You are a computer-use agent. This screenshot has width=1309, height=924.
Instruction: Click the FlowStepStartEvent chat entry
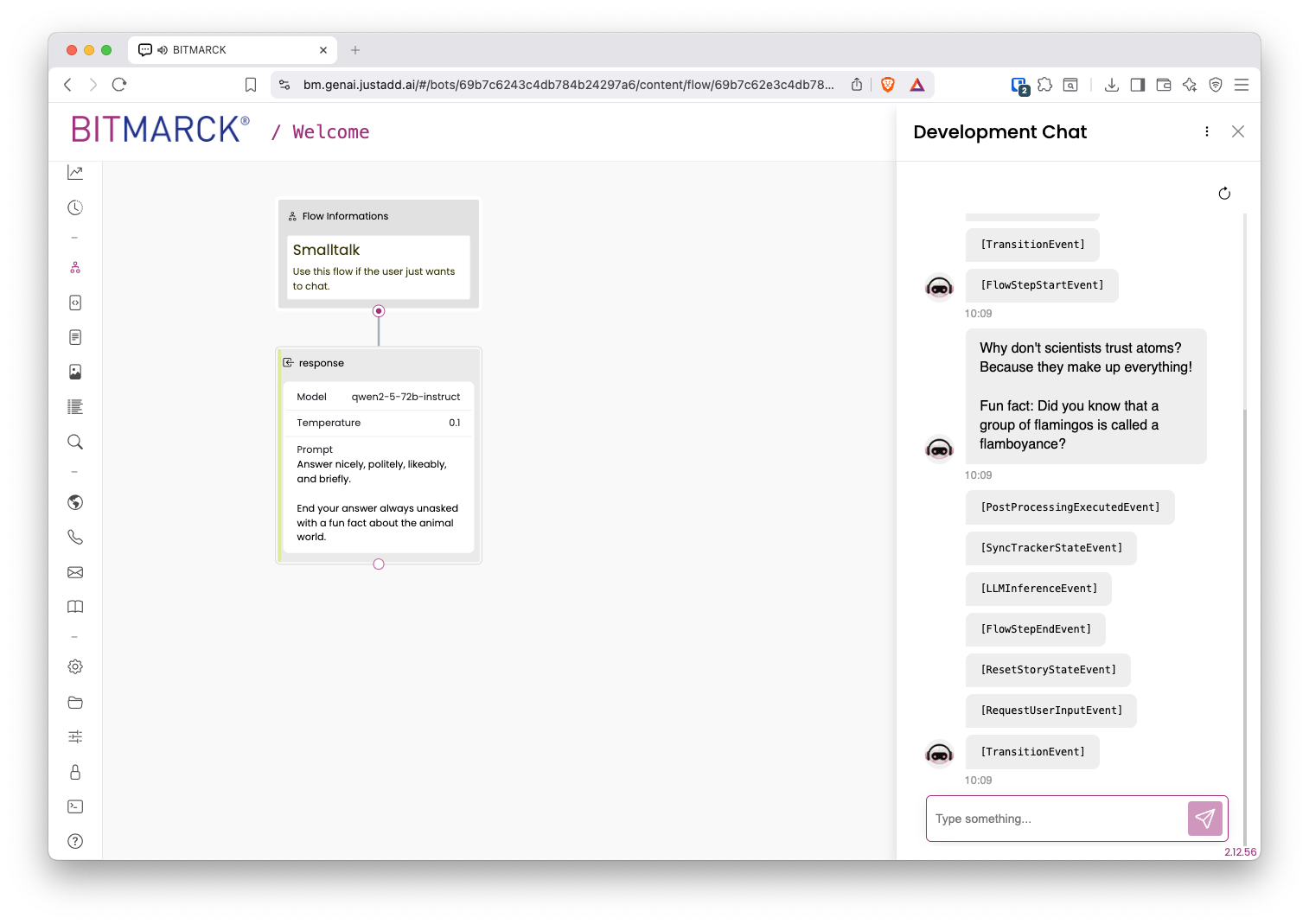point(1042,285)
